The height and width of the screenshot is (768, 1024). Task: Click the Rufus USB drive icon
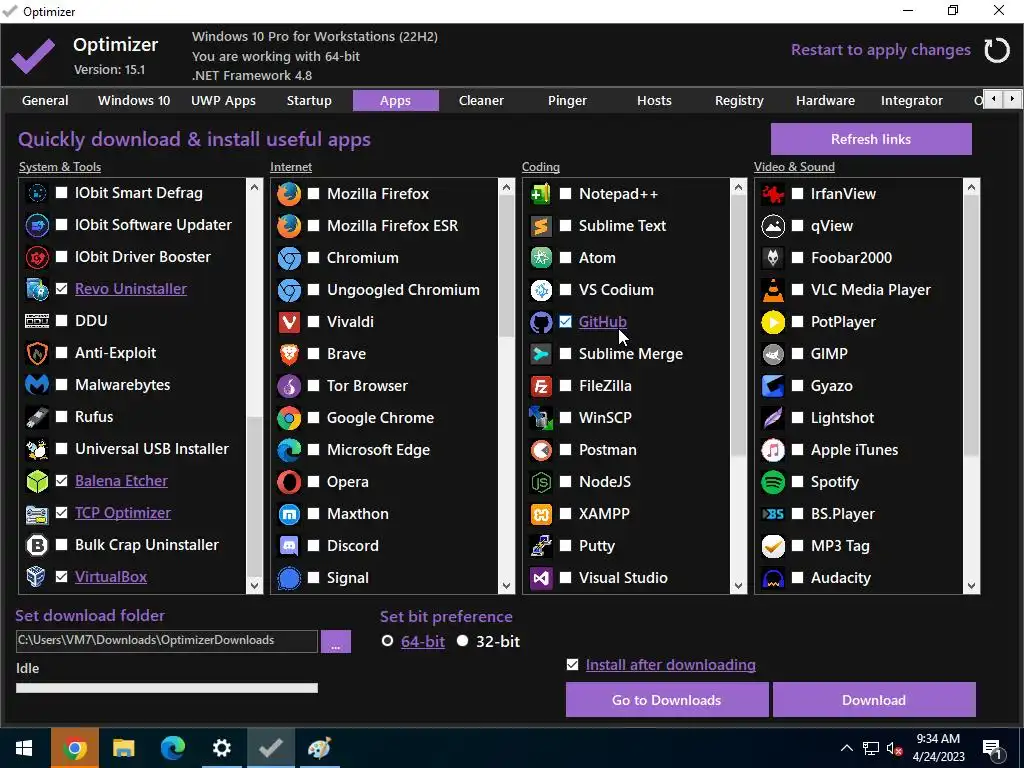click(37, 417)
